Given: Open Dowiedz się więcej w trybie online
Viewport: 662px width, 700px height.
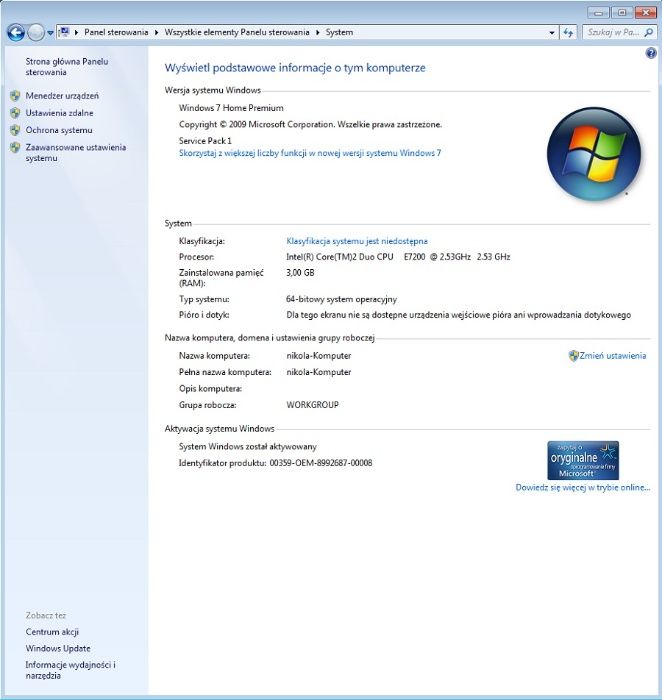Looking at the screenshot, I should click(x=583, y=487).
